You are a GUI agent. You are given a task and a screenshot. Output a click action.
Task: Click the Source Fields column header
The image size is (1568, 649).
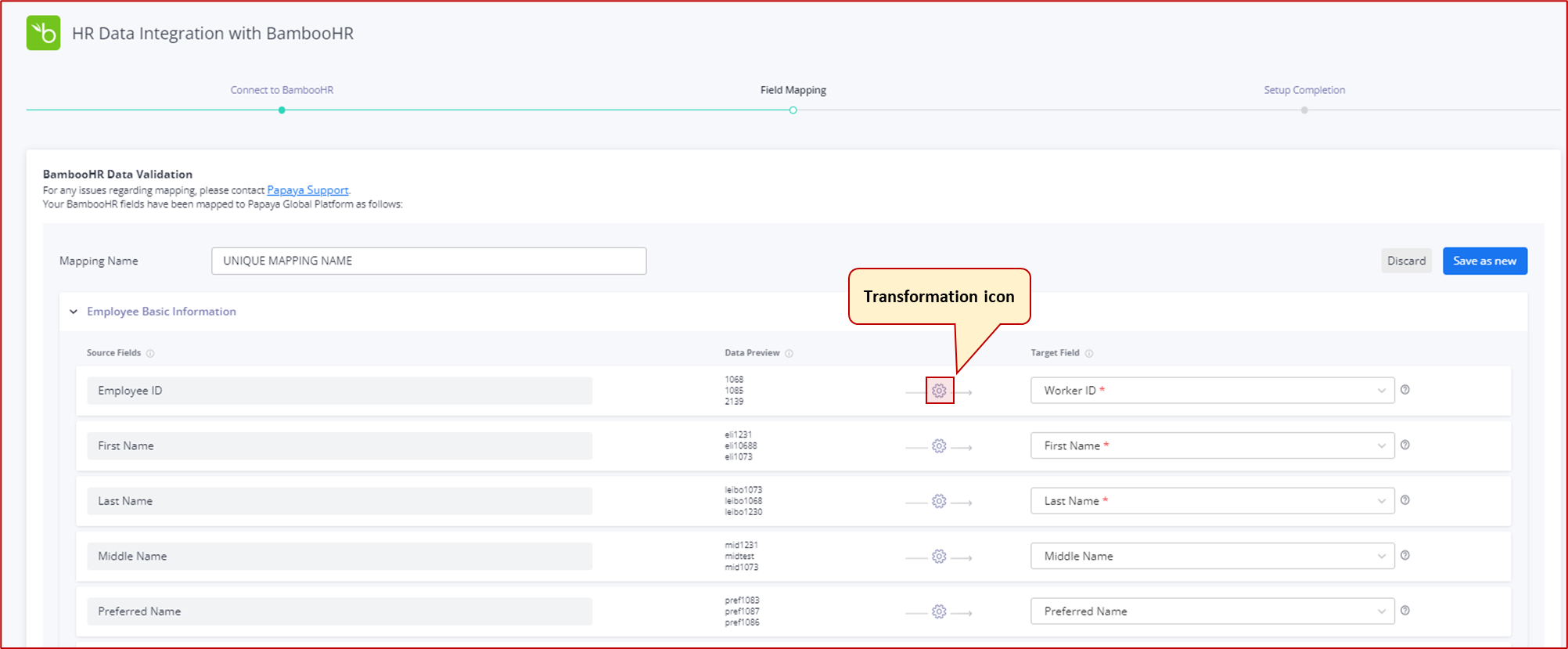[113, 353]
